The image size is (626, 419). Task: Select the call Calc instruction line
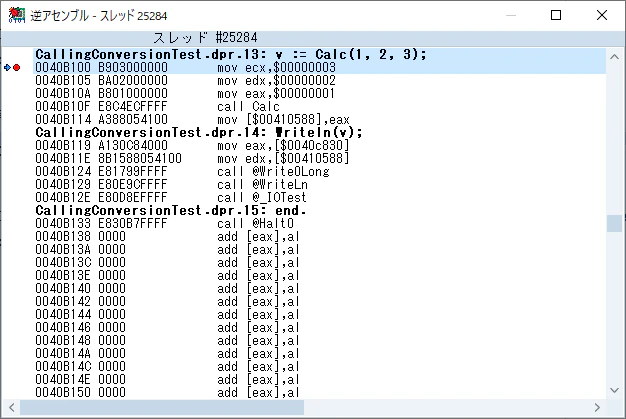319,107
